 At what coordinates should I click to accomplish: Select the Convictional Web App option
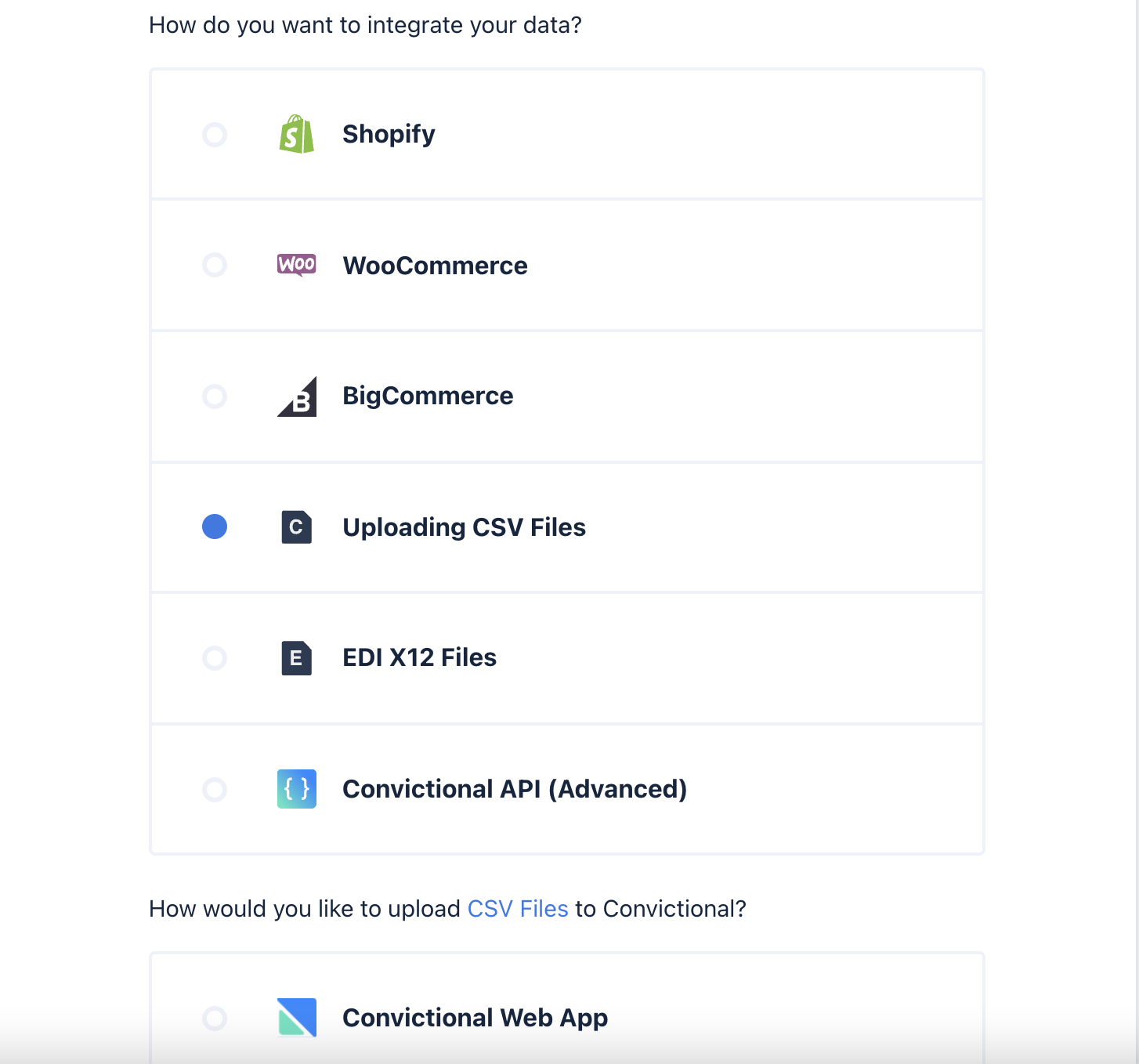point(214,1017)
